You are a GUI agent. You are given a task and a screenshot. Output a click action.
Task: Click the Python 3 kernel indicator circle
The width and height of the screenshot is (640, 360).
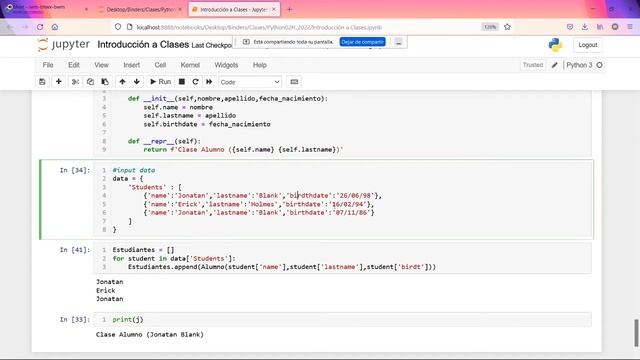click(x=599, y=65)
